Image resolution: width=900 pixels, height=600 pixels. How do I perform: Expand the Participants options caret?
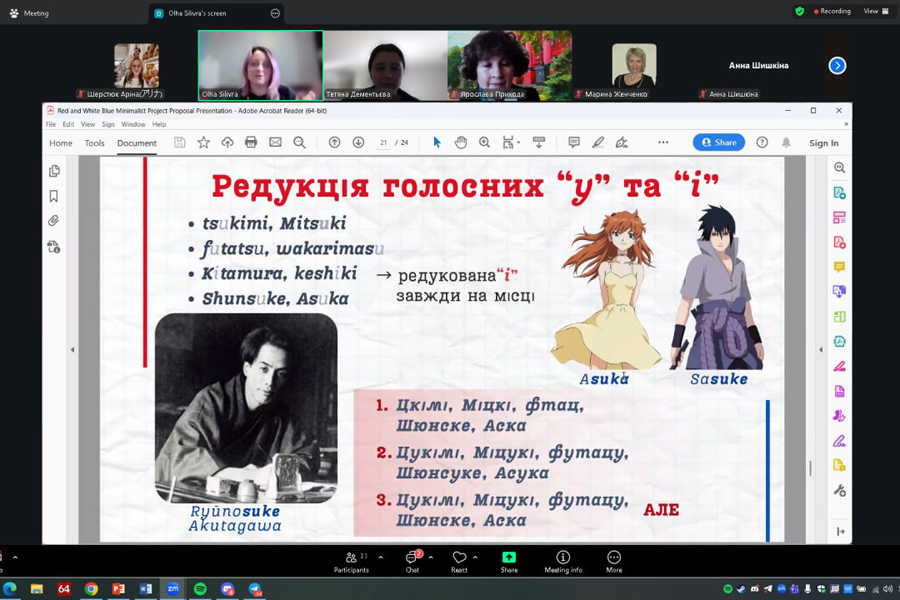coord(380,557)
